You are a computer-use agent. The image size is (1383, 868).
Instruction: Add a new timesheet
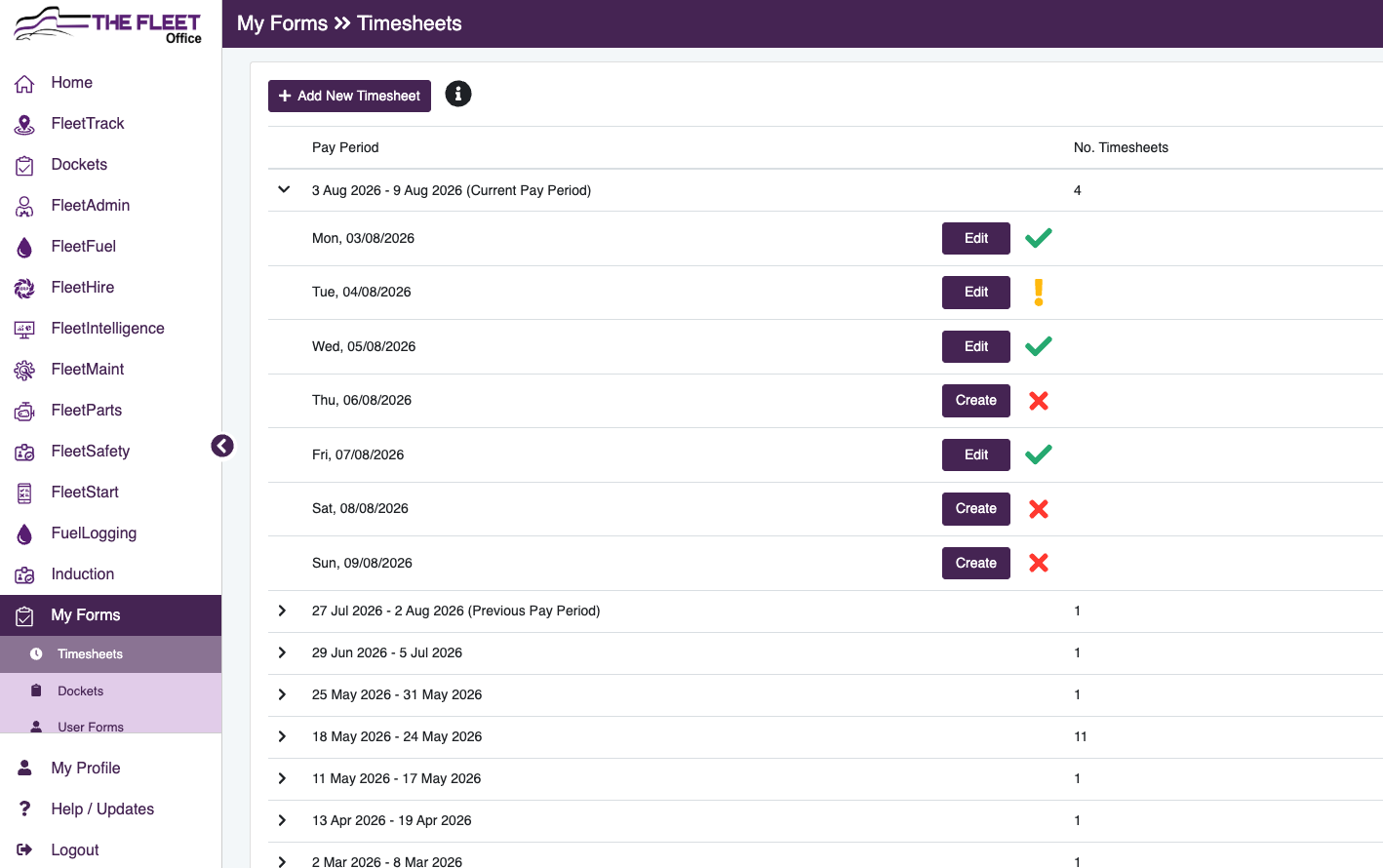349,96
